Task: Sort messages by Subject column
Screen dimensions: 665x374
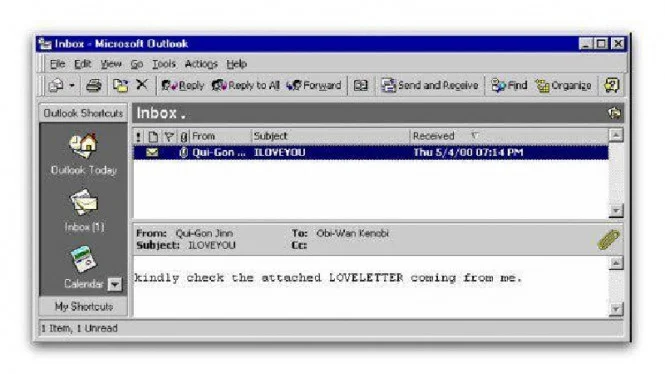Action: point(330,137)
